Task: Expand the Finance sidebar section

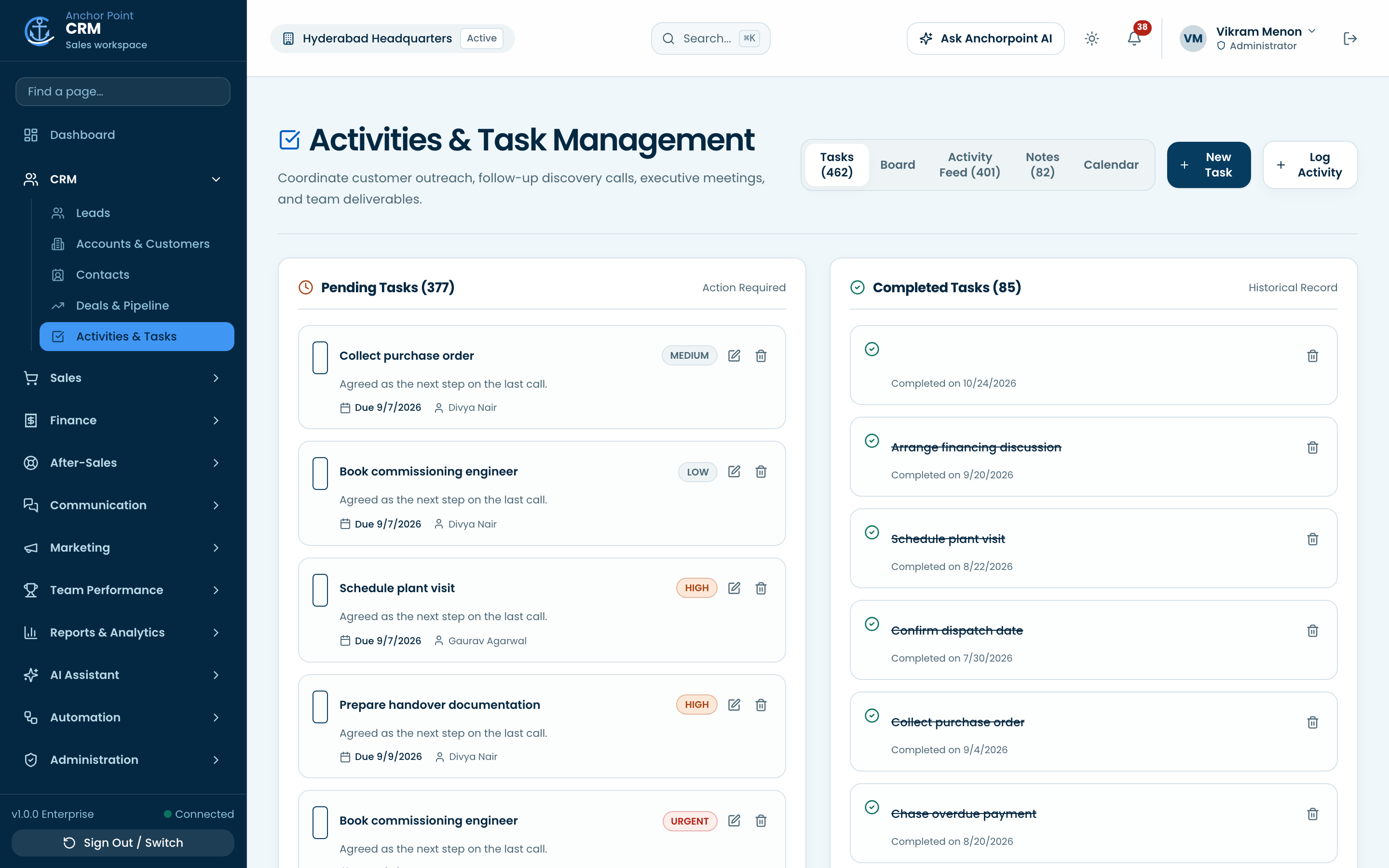Action: click(x=123, y=420)
